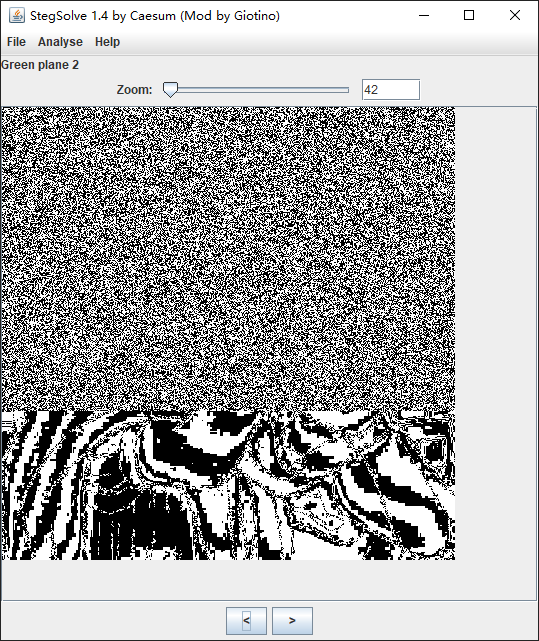
Task: Click the StegSolve 1.4 title bar text
Action: [155, 16]
